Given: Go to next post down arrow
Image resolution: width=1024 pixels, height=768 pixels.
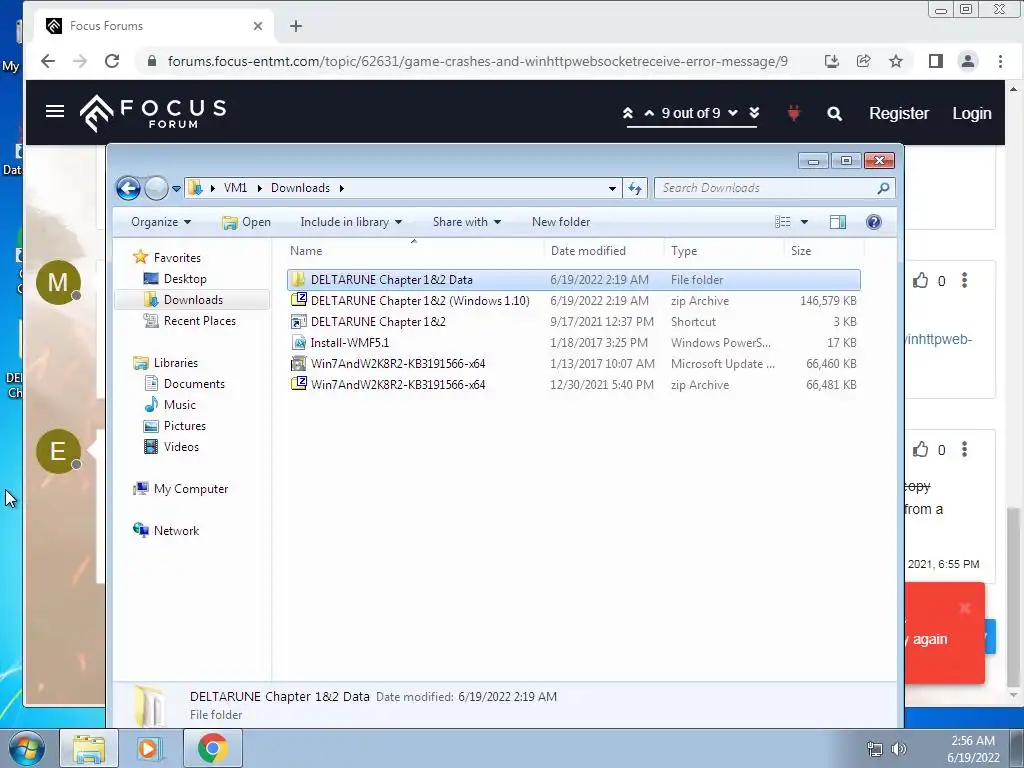Looking at the screenshot, I should click(x=733, y=113).
